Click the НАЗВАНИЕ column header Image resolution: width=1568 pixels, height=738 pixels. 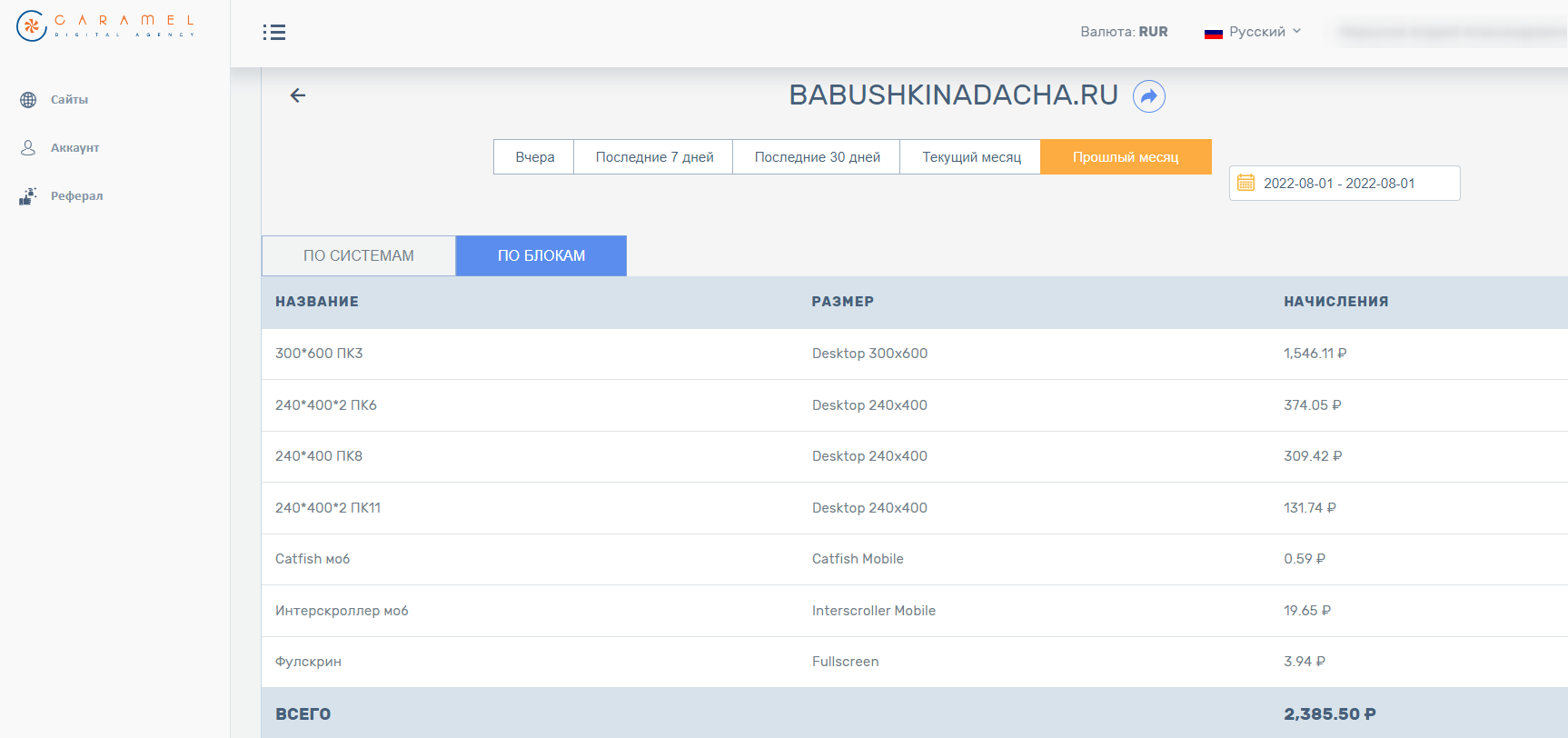(x=317, y=302)
